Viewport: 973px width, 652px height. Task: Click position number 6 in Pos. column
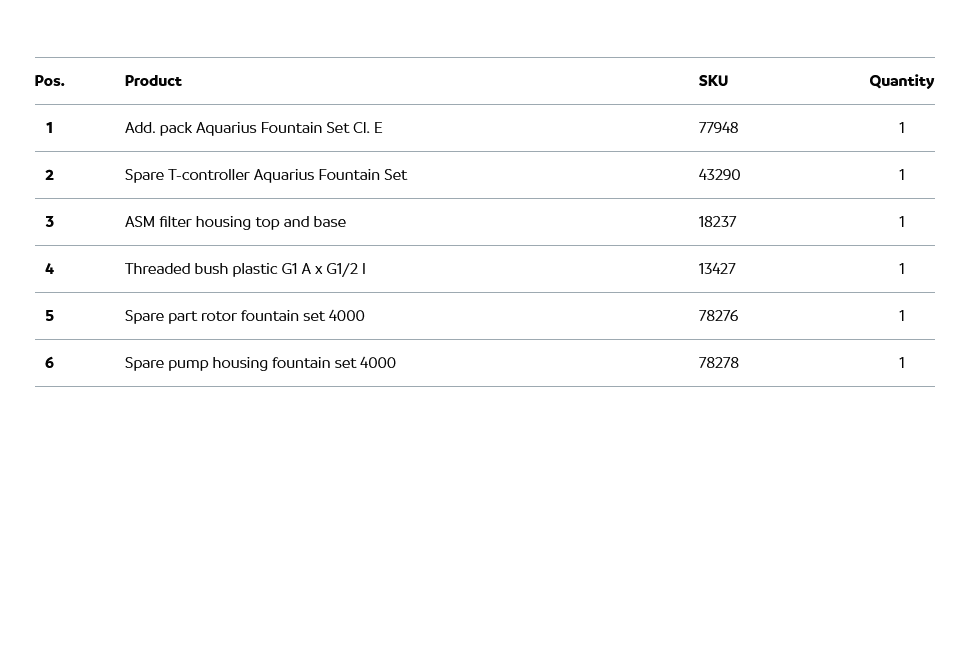[49, 363]
